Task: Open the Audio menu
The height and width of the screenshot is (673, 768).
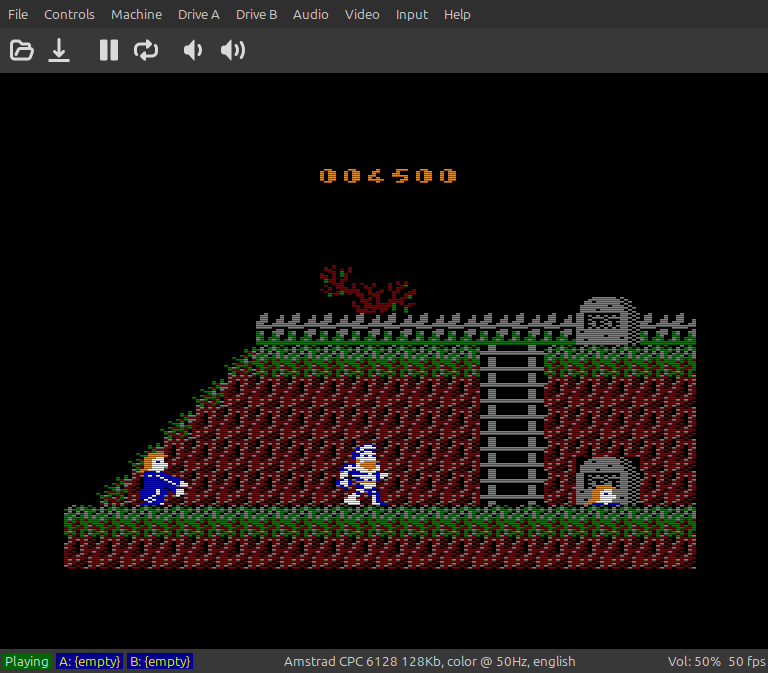Action: (311, 15)
